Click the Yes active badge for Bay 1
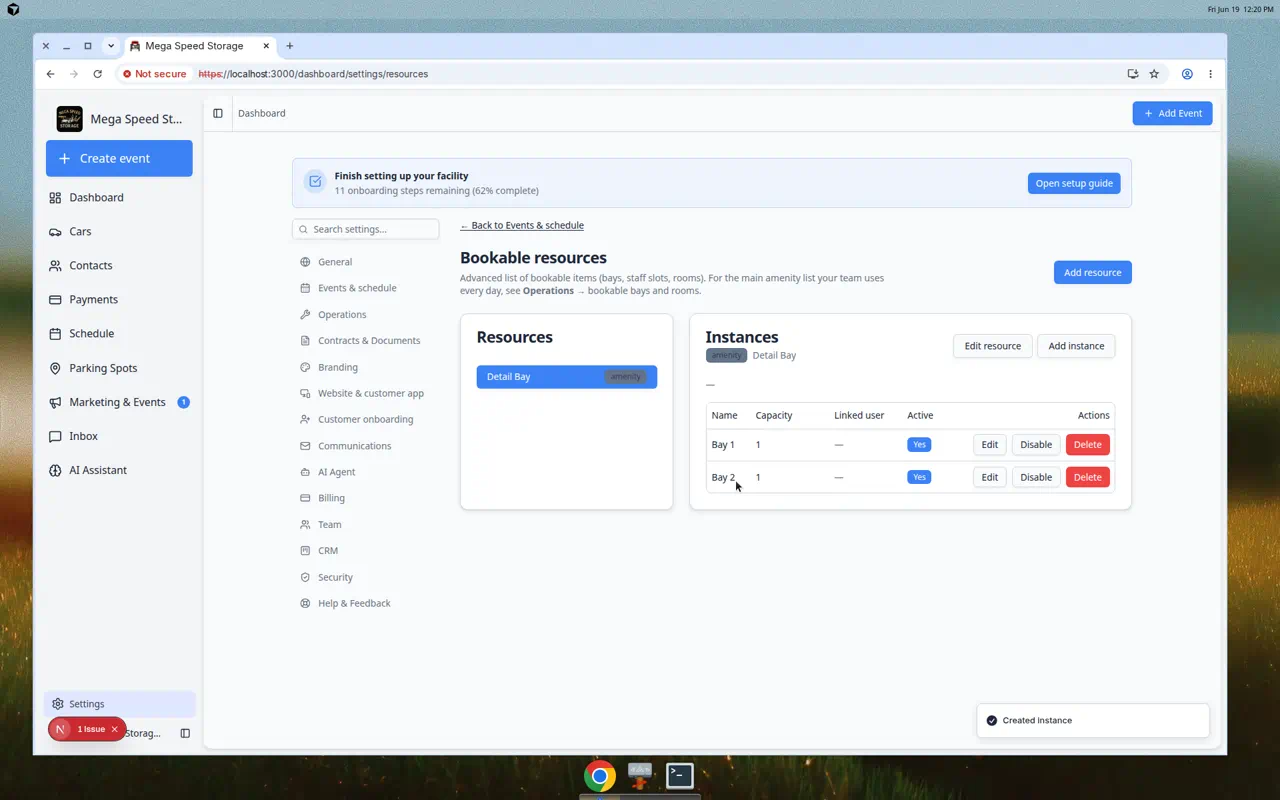 [x=919, y=445]
